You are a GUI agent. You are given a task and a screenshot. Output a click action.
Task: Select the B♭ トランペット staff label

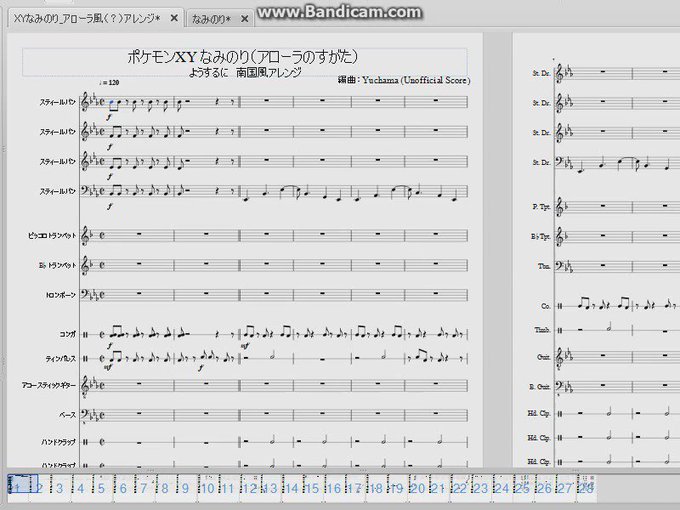tap(57, 265)
